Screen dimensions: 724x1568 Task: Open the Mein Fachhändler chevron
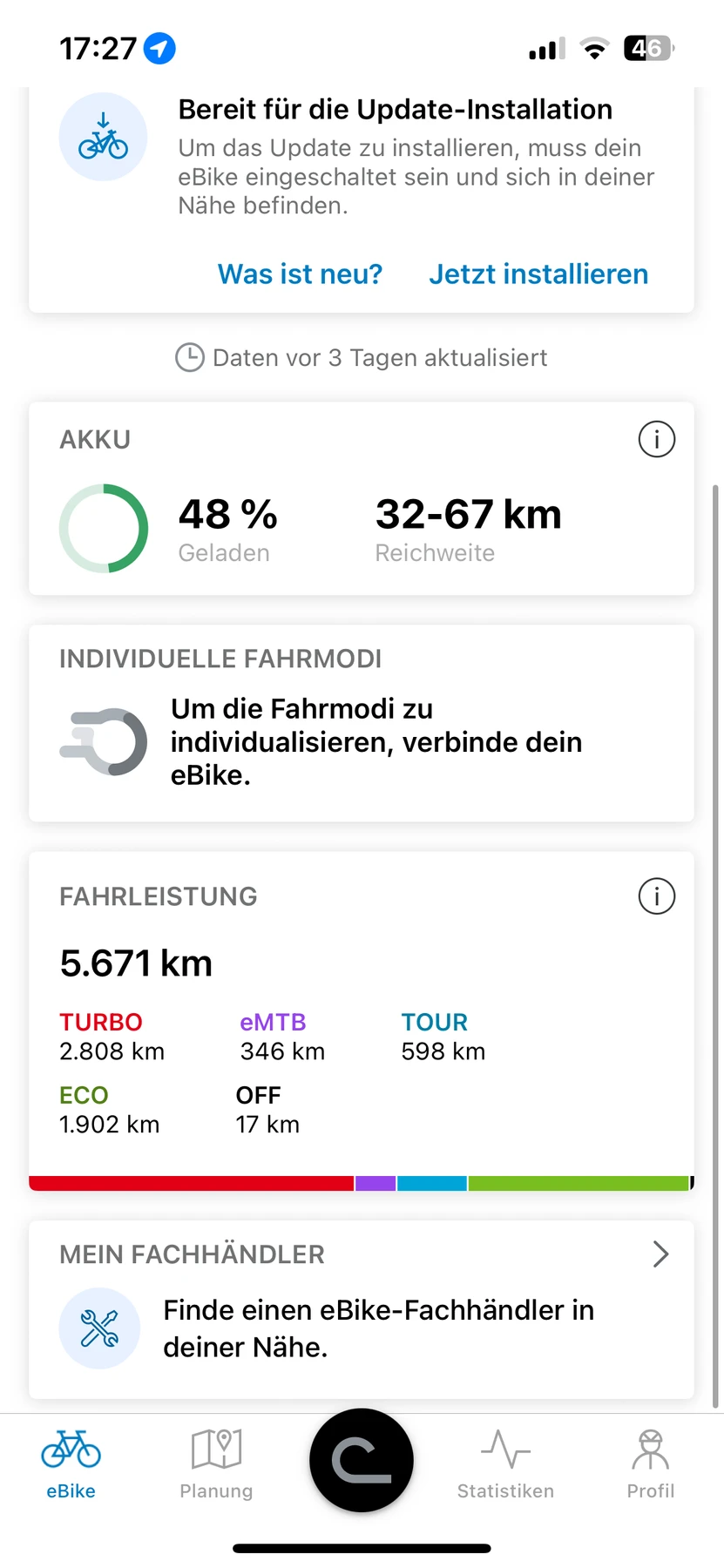pos(660,1254)
